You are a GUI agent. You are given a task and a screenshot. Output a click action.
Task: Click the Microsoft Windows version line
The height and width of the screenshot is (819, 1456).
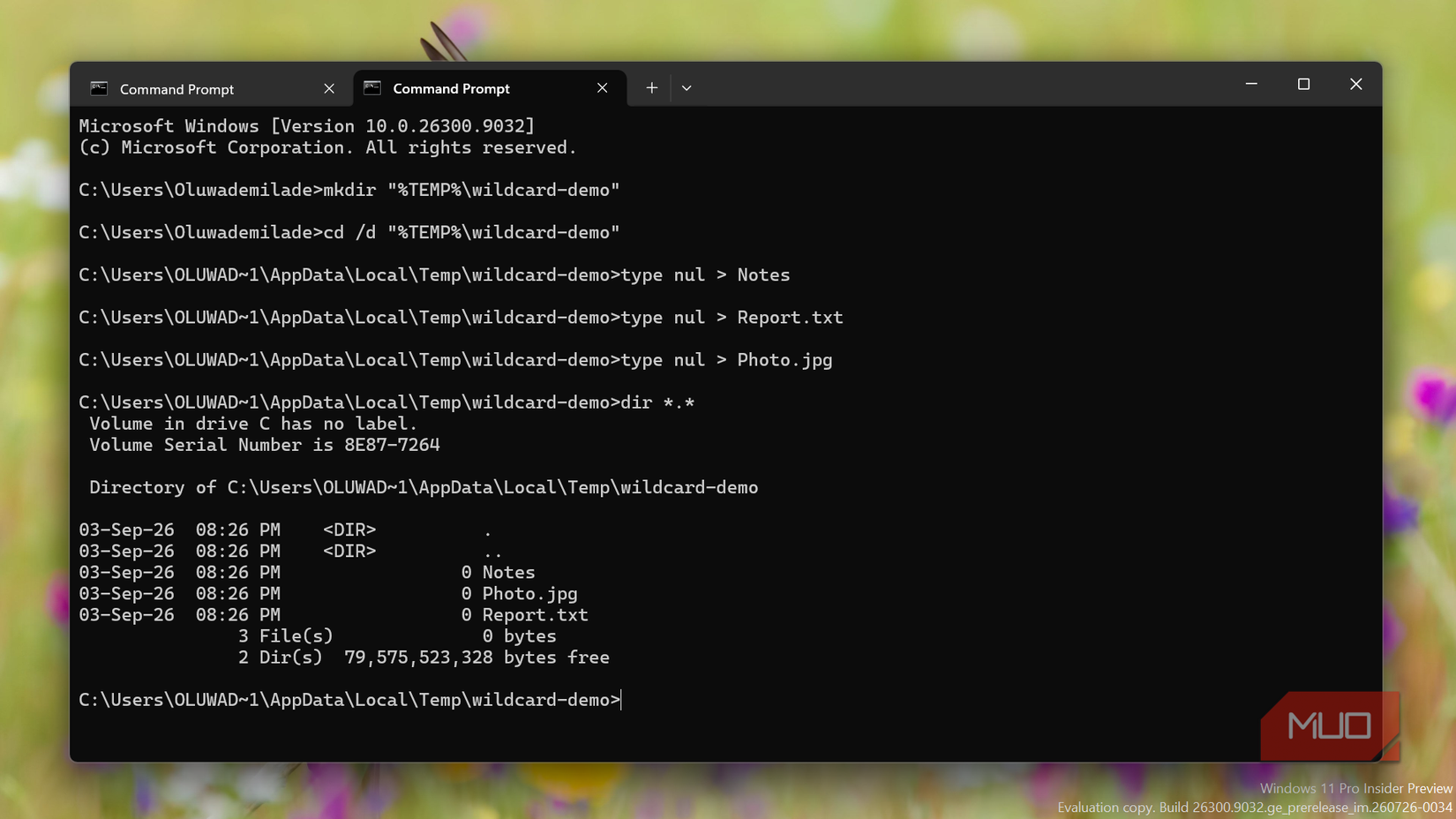[307, 126]
